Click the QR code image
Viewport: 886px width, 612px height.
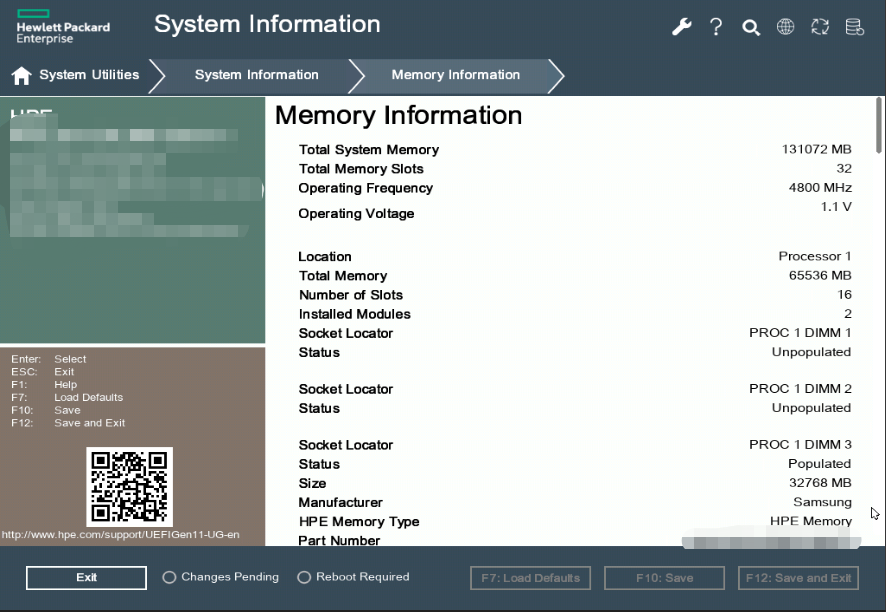tap(129, 486)
